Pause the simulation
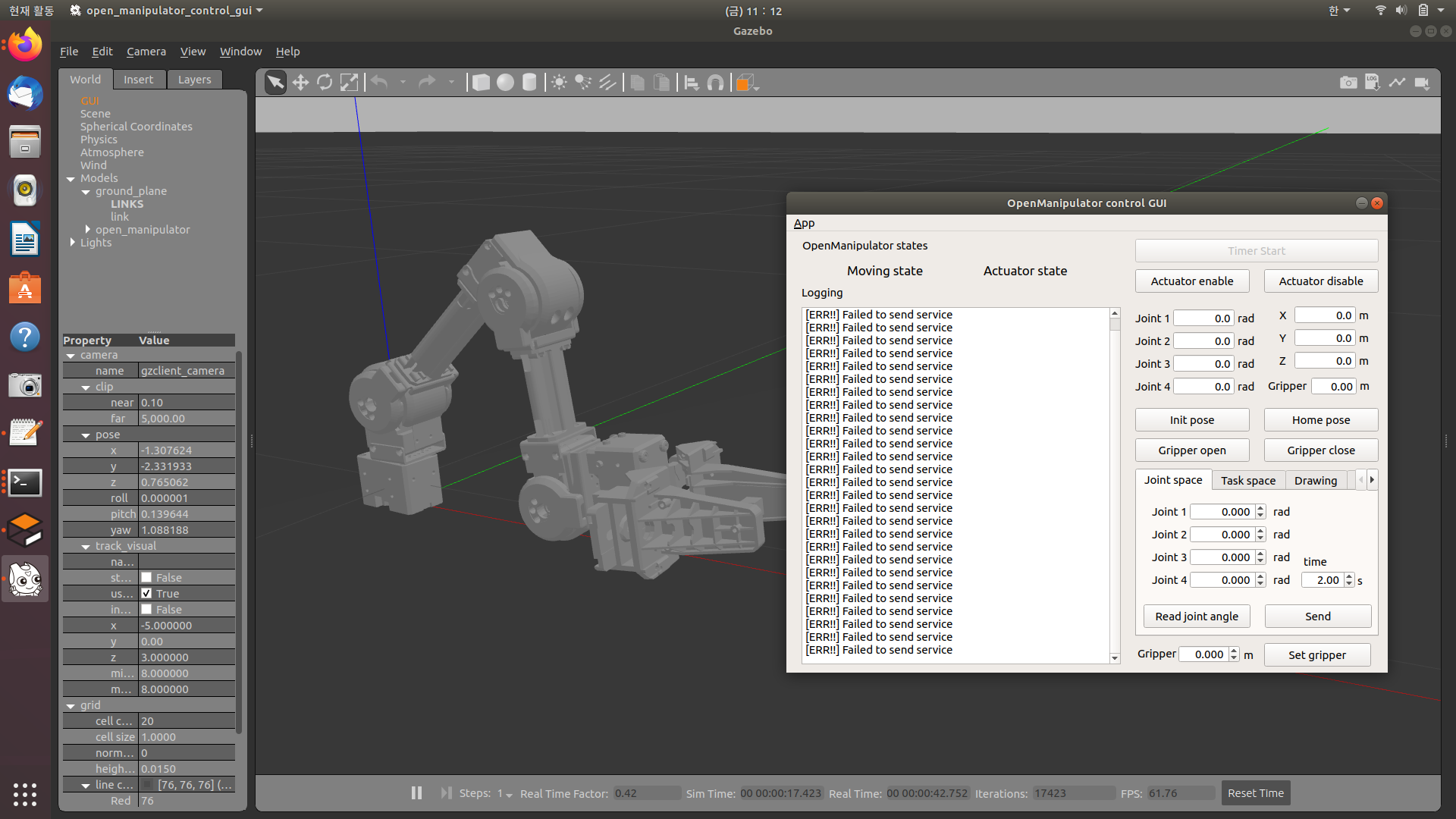Viewport: 1456px width, 819px height. [416, 793]
